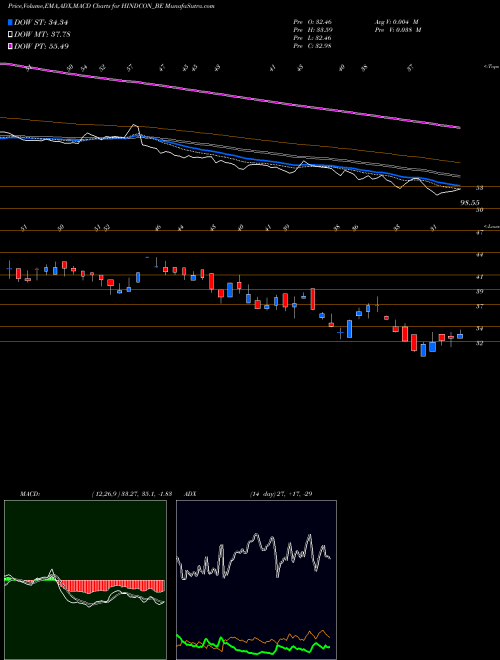500x660 pixels.
Task: Click the 47 price axis label
Action: (479, 232)
